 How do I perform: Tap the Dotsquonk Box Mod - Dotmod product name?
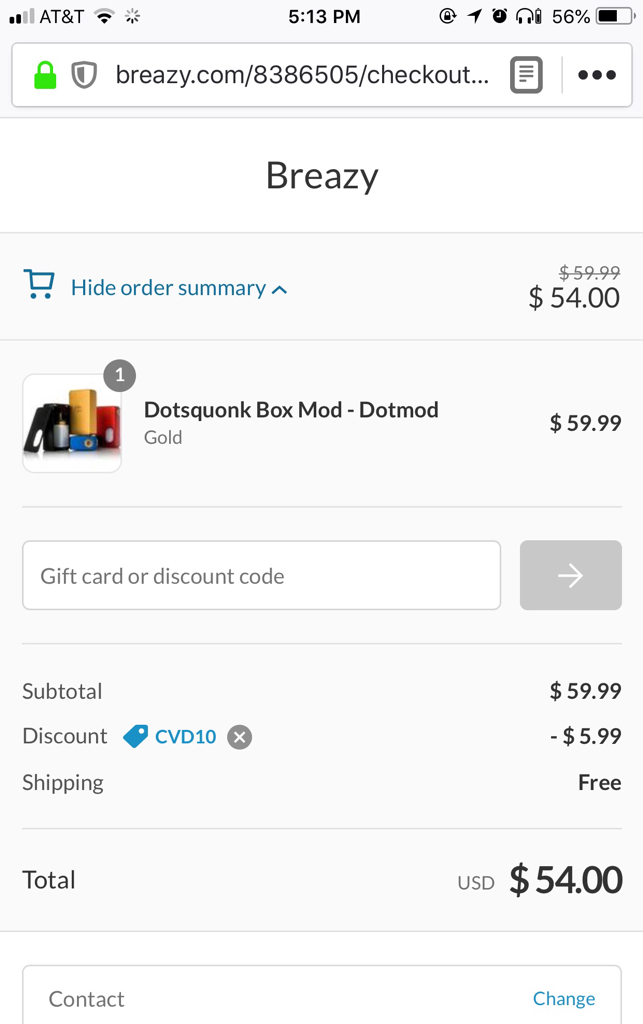coord(291,409)
